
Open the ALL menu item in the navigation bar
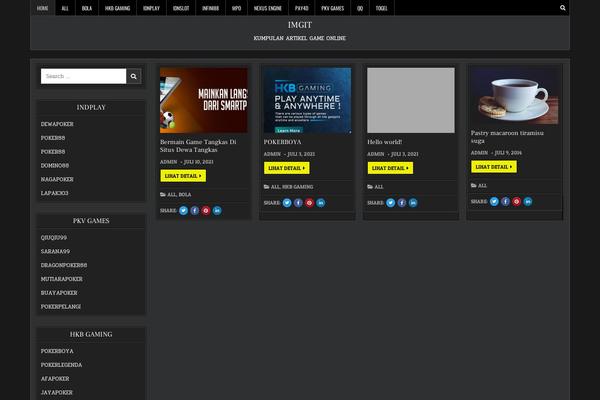point(65,8)
